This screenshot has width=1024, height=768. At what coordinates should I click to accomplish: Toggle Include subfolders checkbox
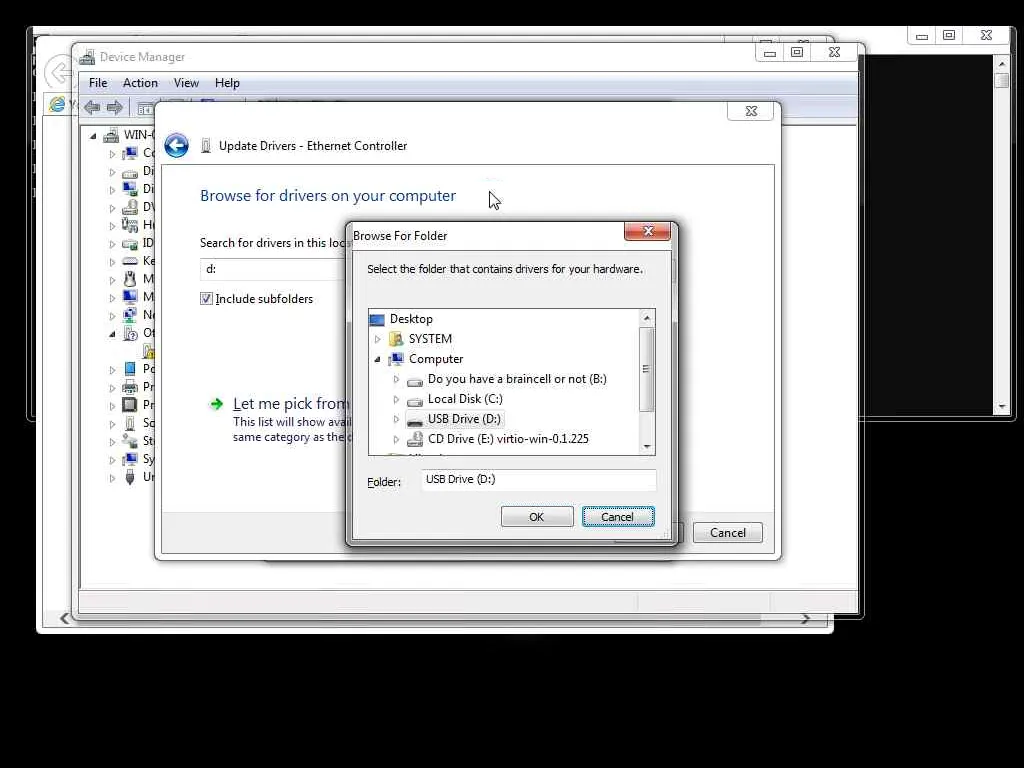tap(206, 298)
